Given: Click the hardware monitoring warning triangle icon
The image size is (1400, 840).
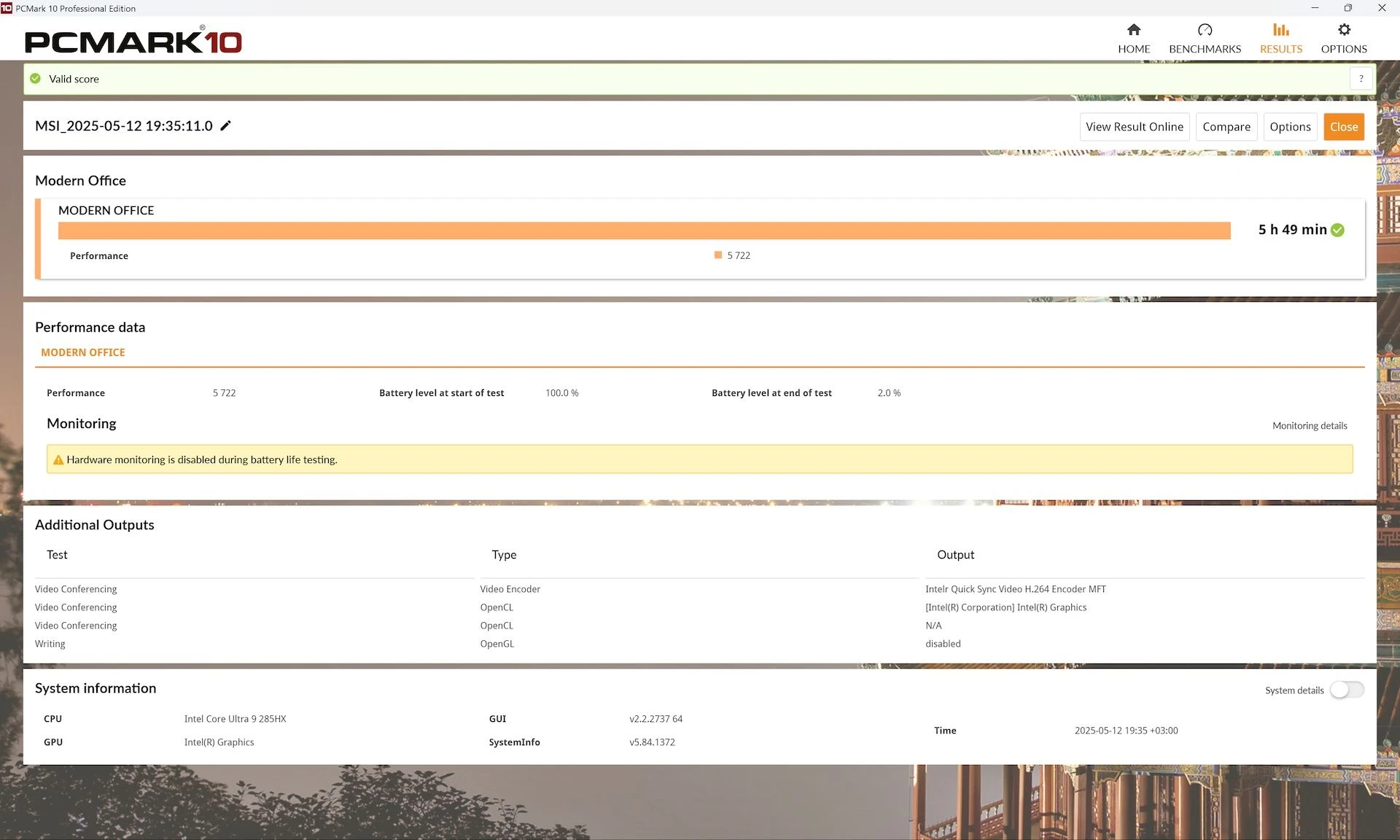Looking at the screenshot, I should (58, 460).
